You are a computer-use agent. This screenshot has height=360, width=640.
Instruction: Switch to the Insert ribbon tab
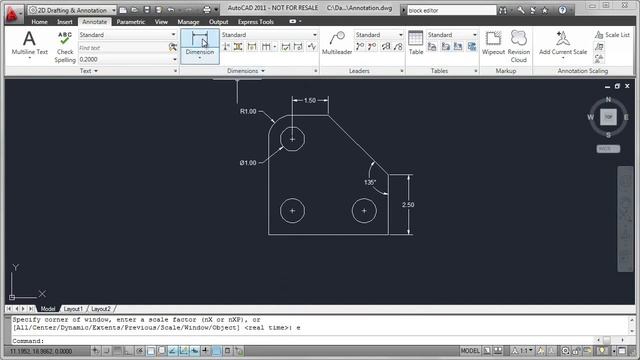[64, 22]
